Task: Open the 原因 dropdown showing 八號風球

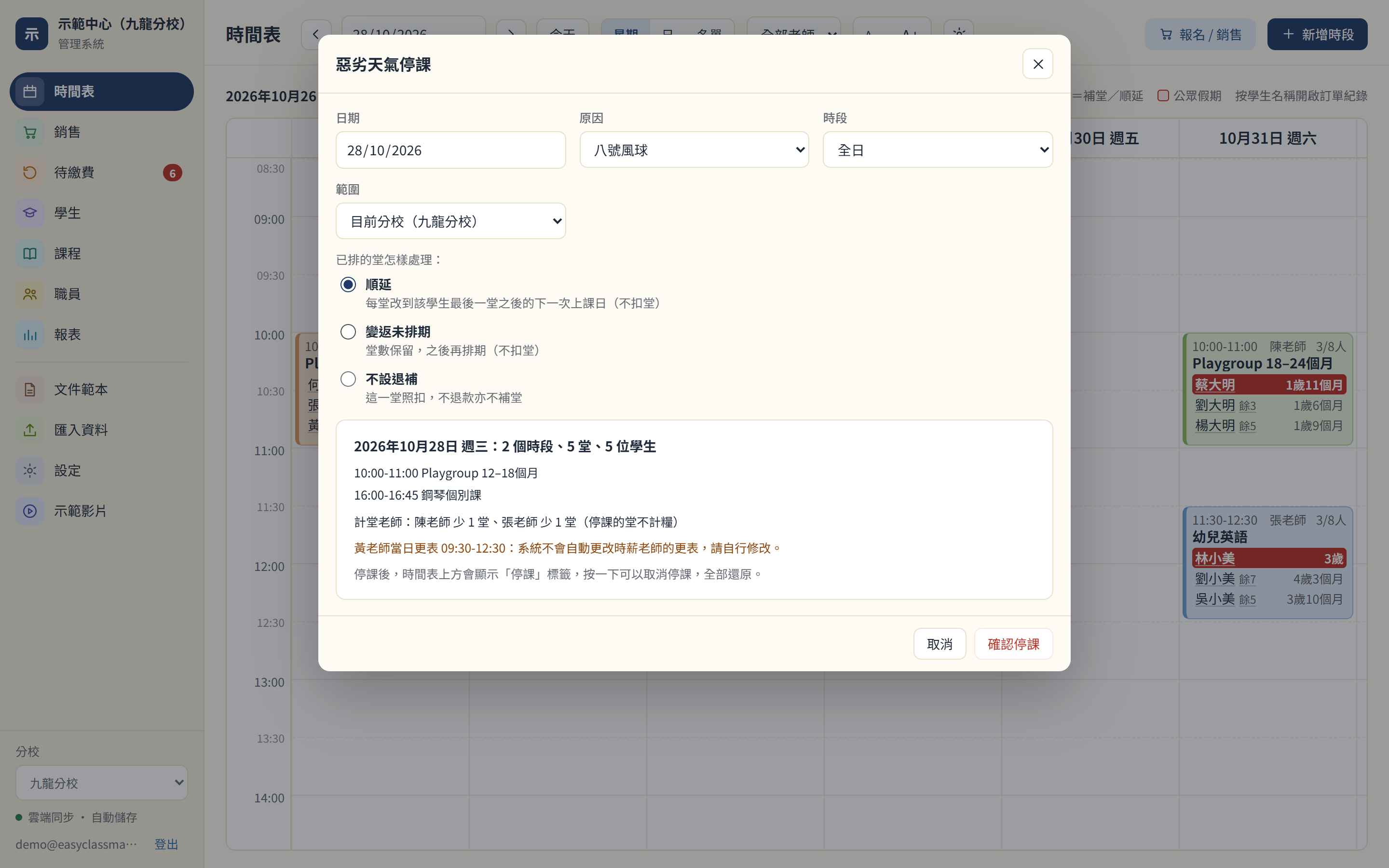Action: click(x=694, y=150)
